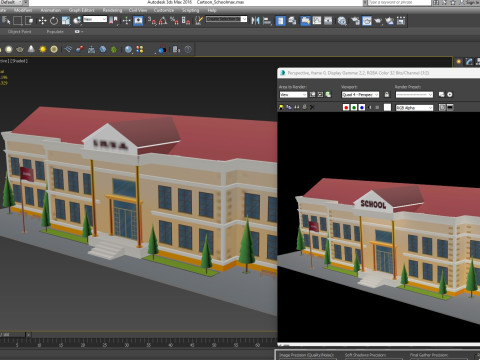Switch to the Object Paint ribbon tab
Image resolution: width=480 pixels, height=360 pixels.
coord(20,32)
